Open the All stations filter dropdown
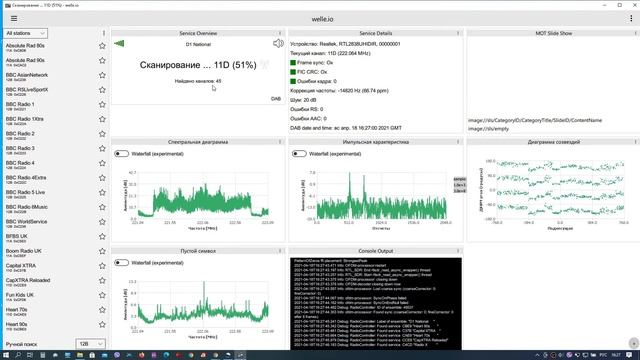This screenshot has height=360, width=640. point(25,33)
